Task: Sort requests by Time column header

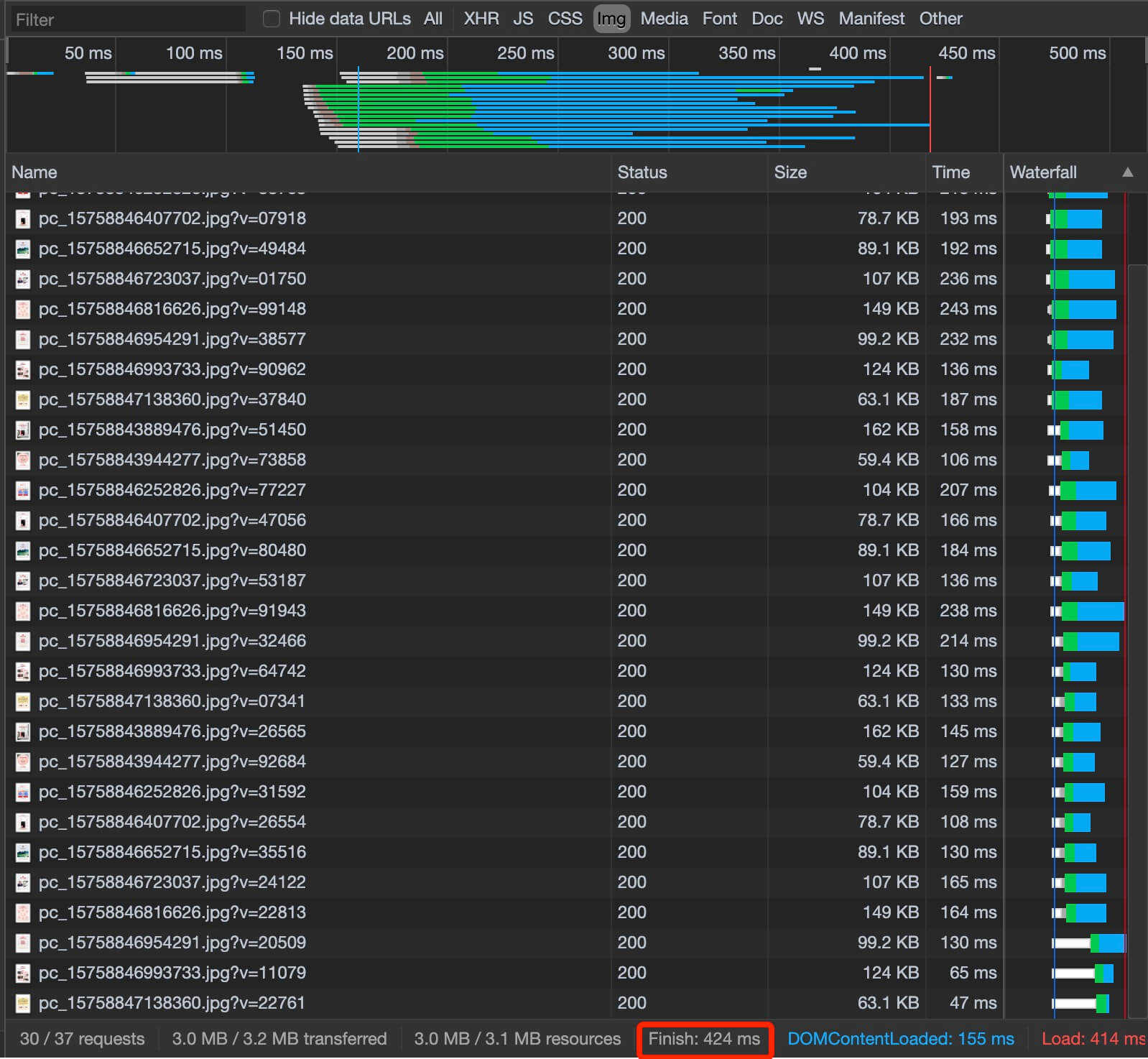Action: pyautogui.click(x=950, y=172)
